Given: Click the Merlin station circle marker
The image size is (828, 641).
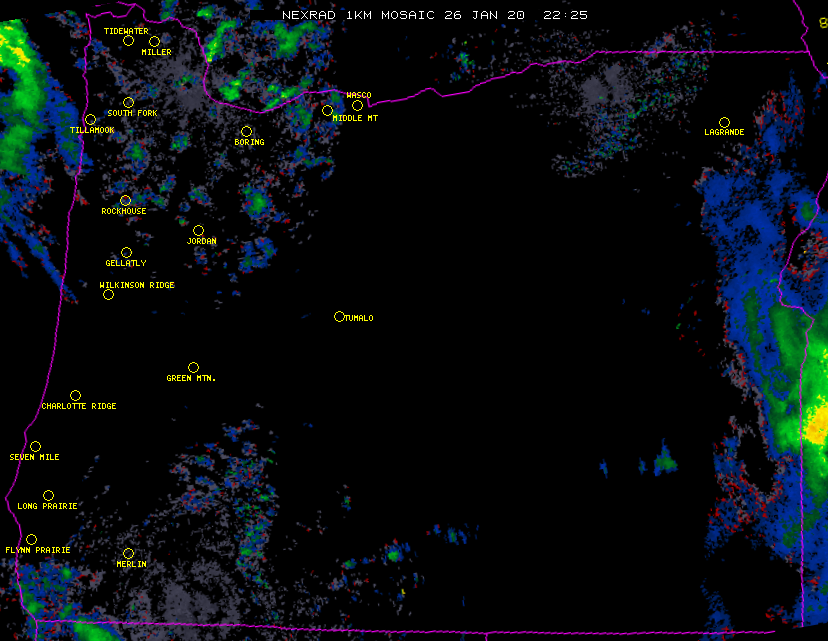Looking at the screenshot, I should click(x=128, y=553).
